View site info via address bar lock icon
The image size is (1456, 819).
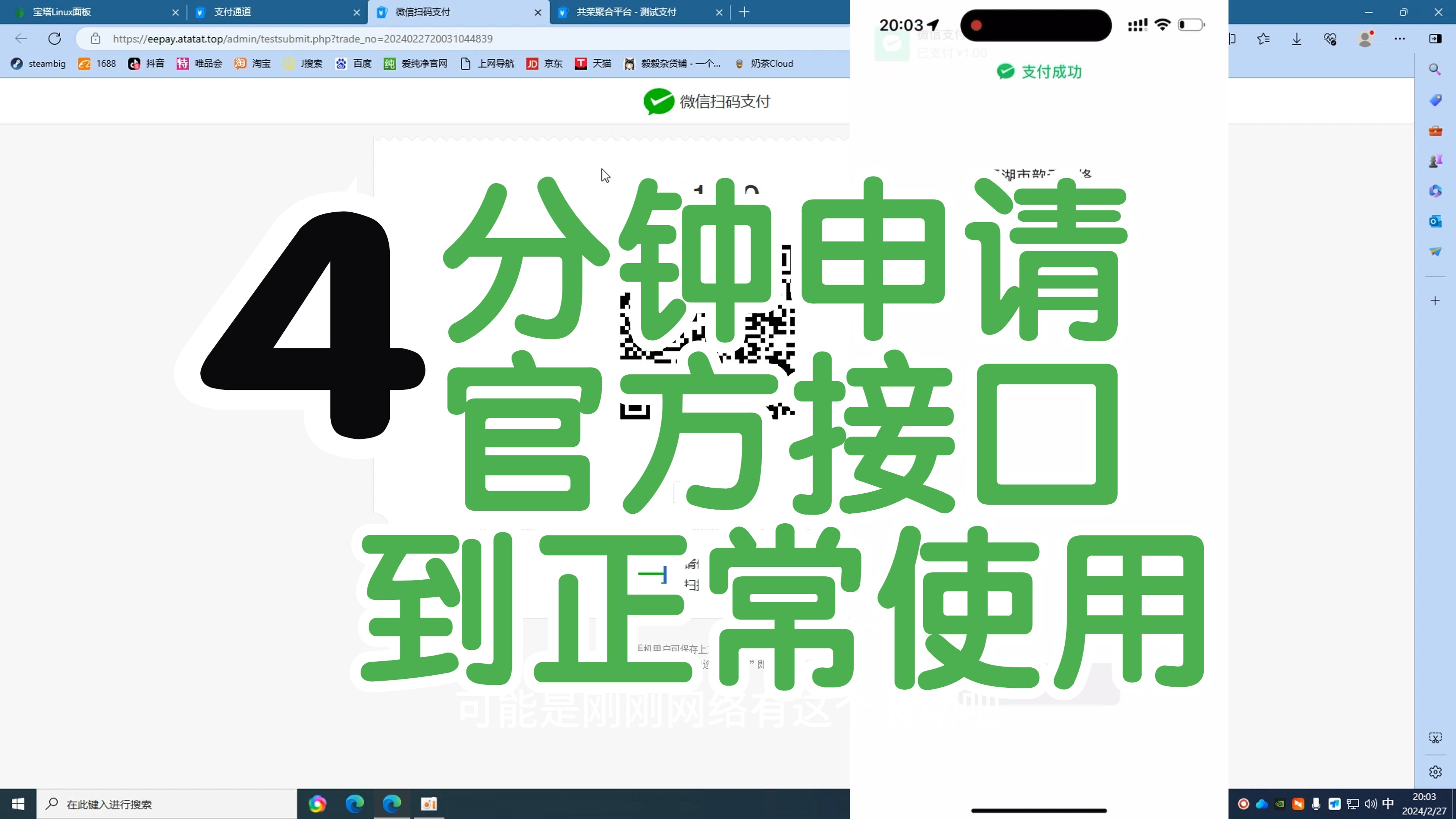96,38
